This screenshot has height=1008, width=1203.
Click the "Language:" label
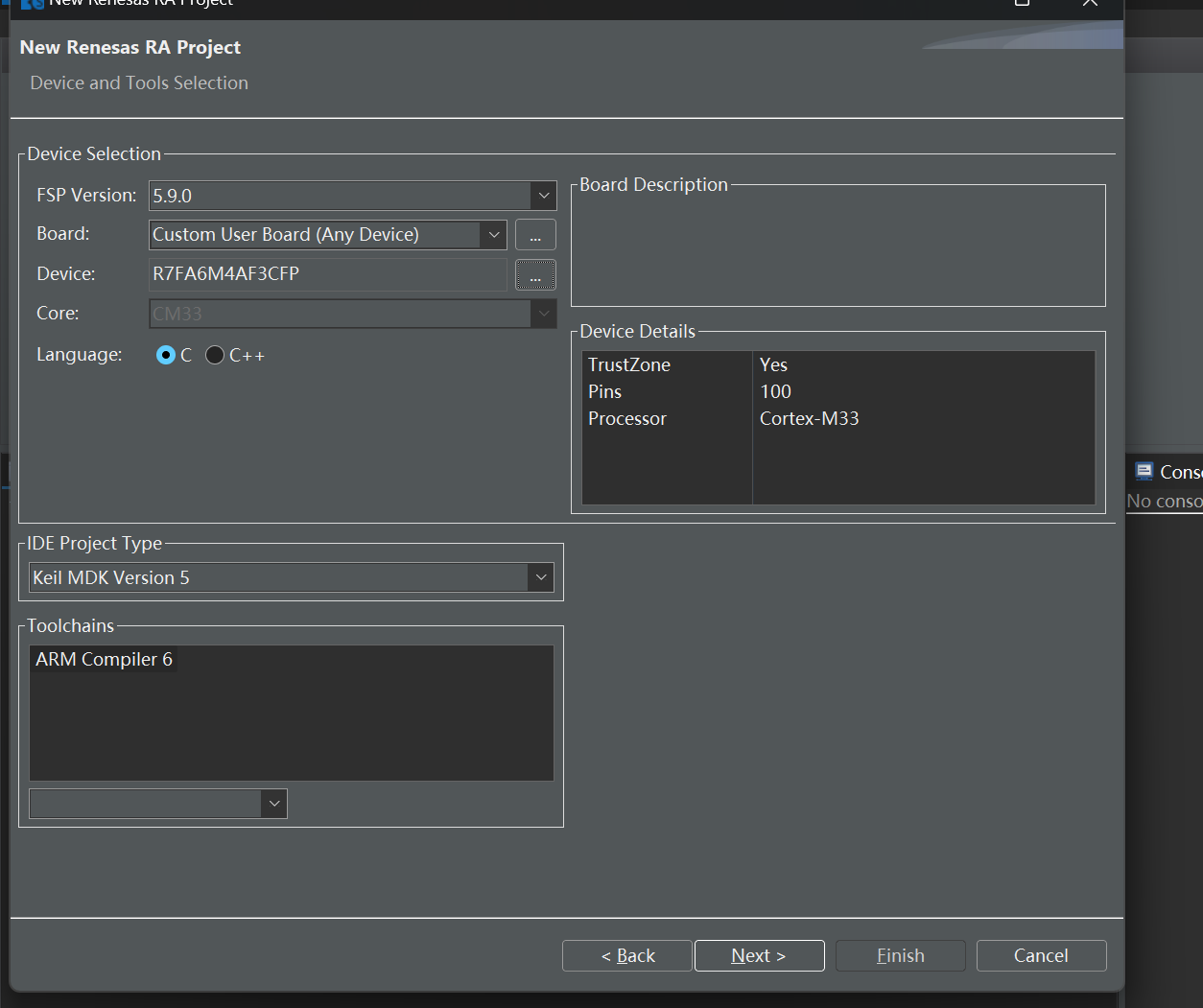pyautogui.click(x=80, y=355)
